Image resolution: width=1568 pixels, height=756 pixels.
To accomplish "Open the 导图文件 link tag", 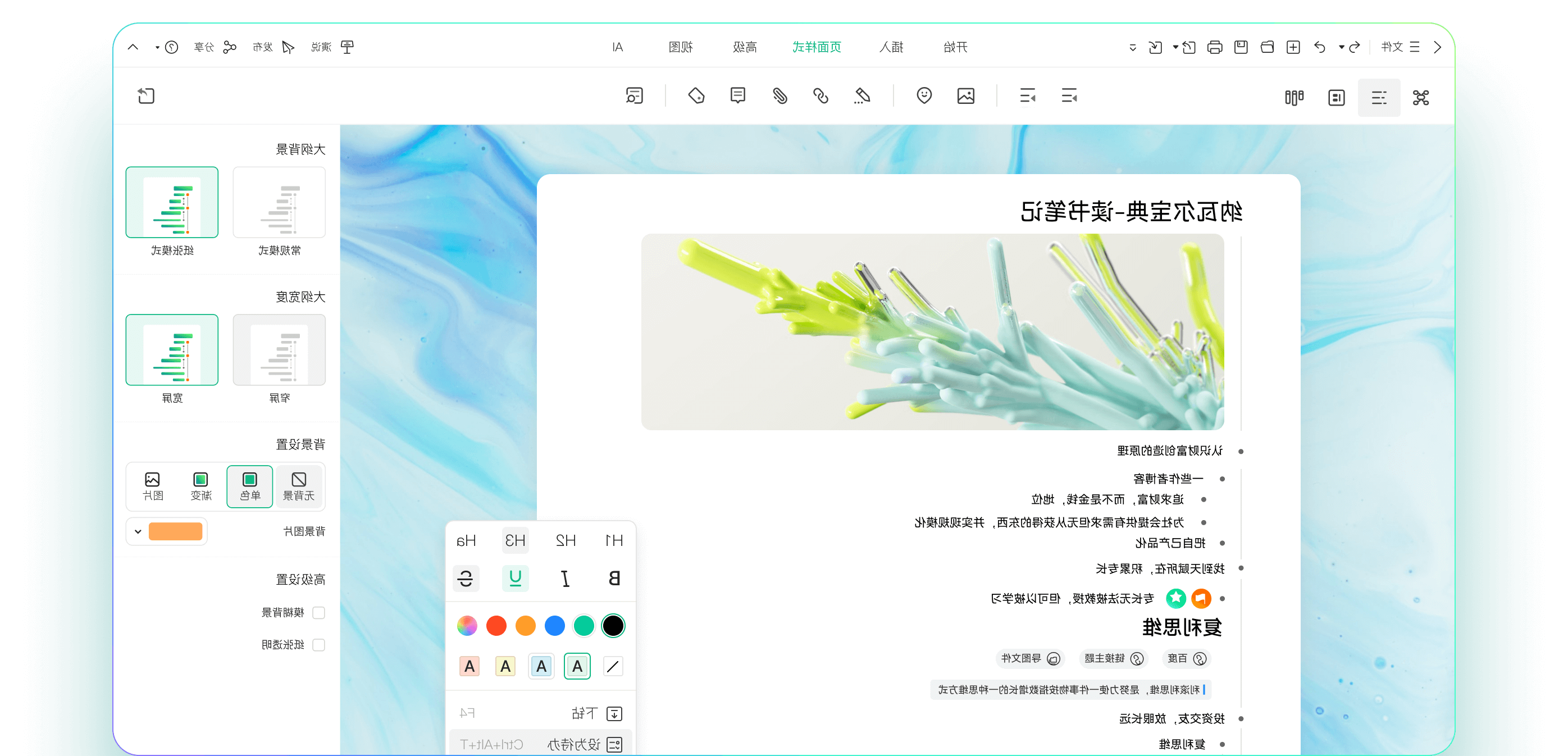I will (1031, 658).
